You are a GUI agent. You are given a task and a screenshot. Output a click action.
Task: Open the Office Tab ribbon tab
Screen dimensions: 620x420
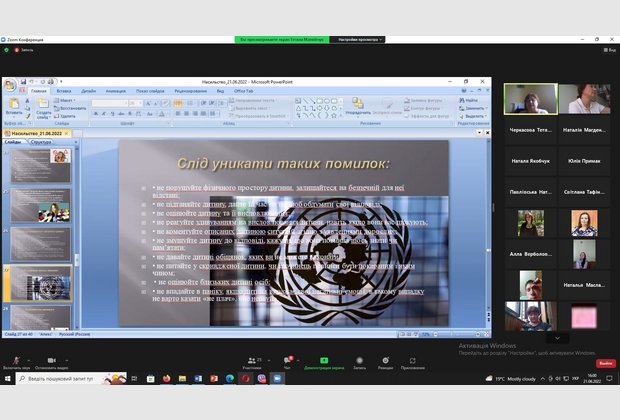tap(244, 91)
